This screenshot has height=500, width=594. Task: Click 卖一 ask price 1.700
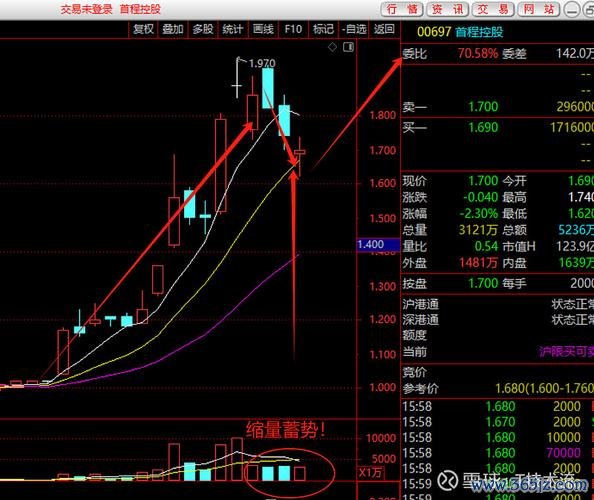coord(483,107)
